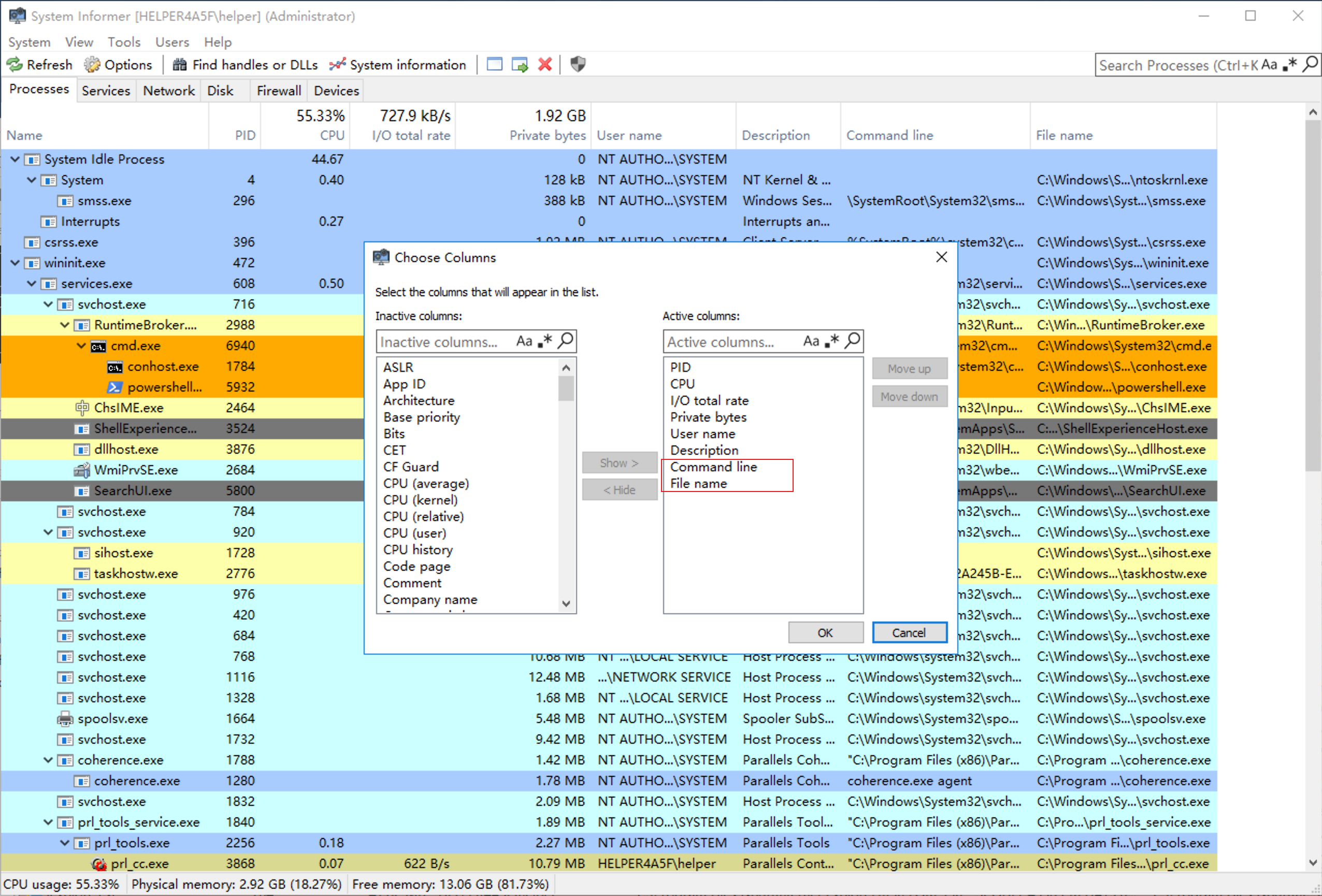
Task: Collapse the RuntimeBroker process branch
Action: tap(65, 325)
